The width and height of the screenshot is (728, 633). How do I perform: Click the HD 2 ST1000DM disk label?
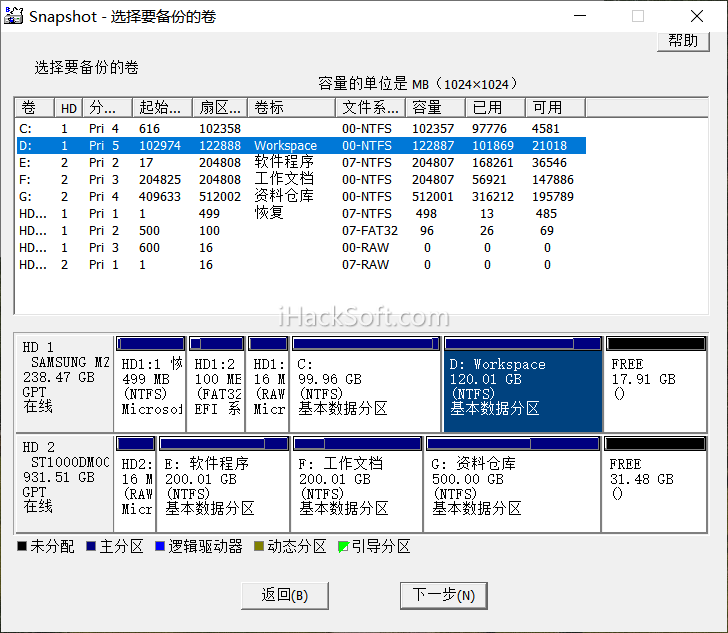pos(65,483)
